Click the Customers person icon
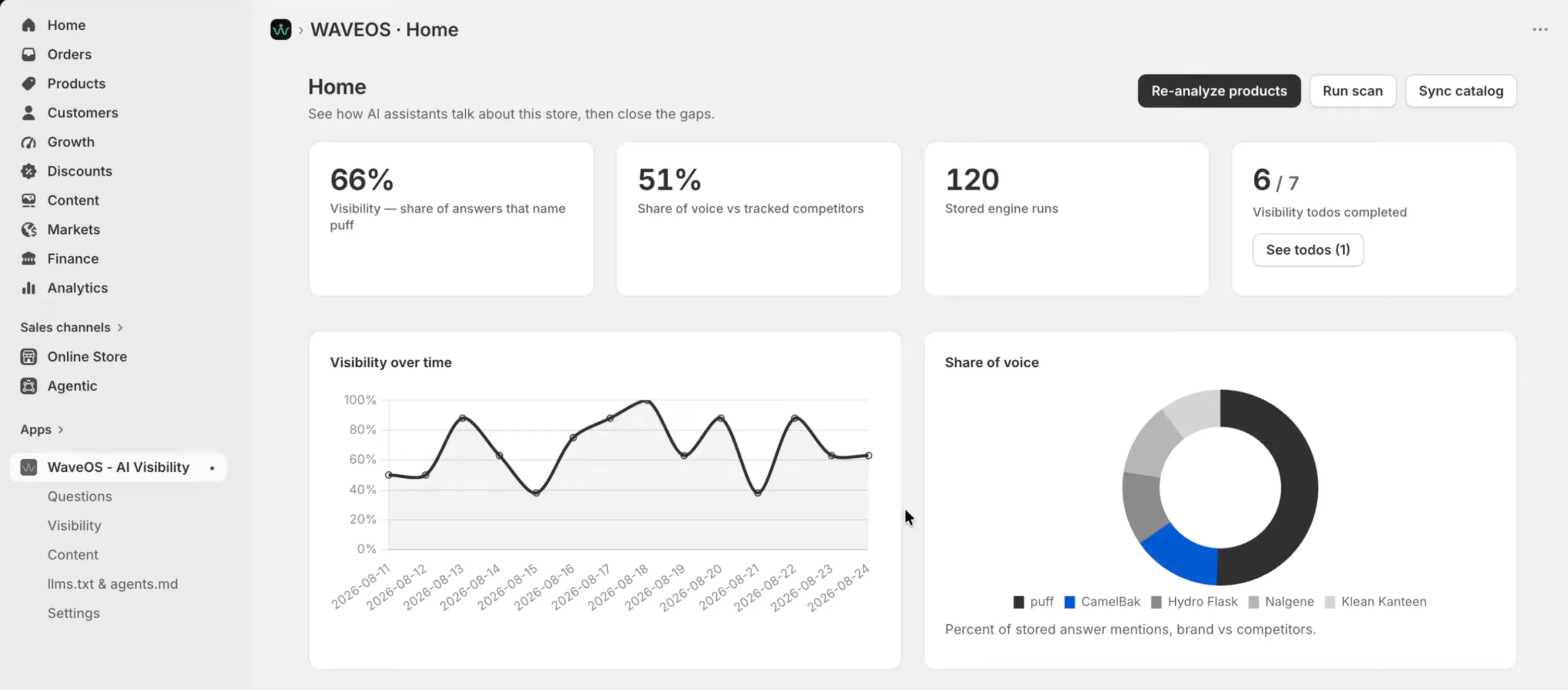1568x690 pixels. 29,113
